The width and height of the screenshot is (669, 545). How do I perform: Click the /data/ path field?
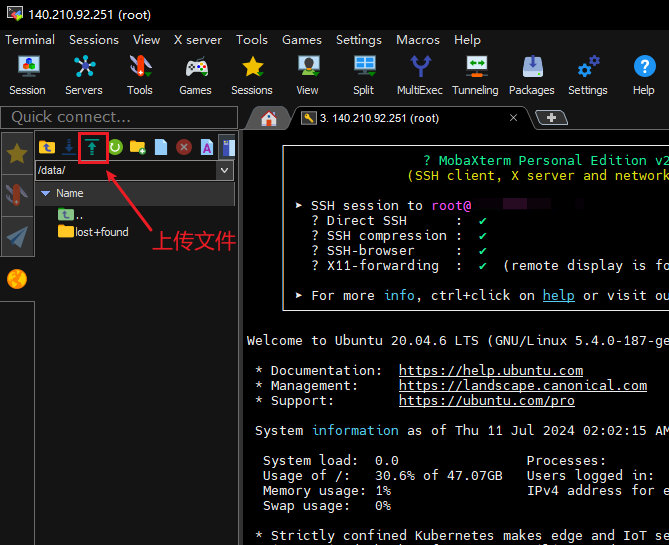126,170
